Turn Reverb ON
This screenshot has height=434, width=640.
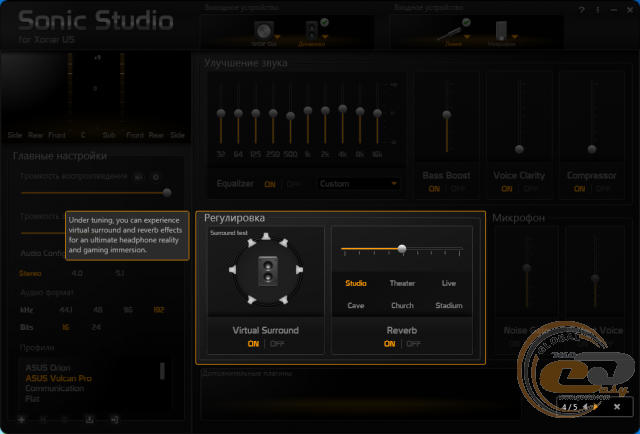pyautogui.click(x=389, y=344)
